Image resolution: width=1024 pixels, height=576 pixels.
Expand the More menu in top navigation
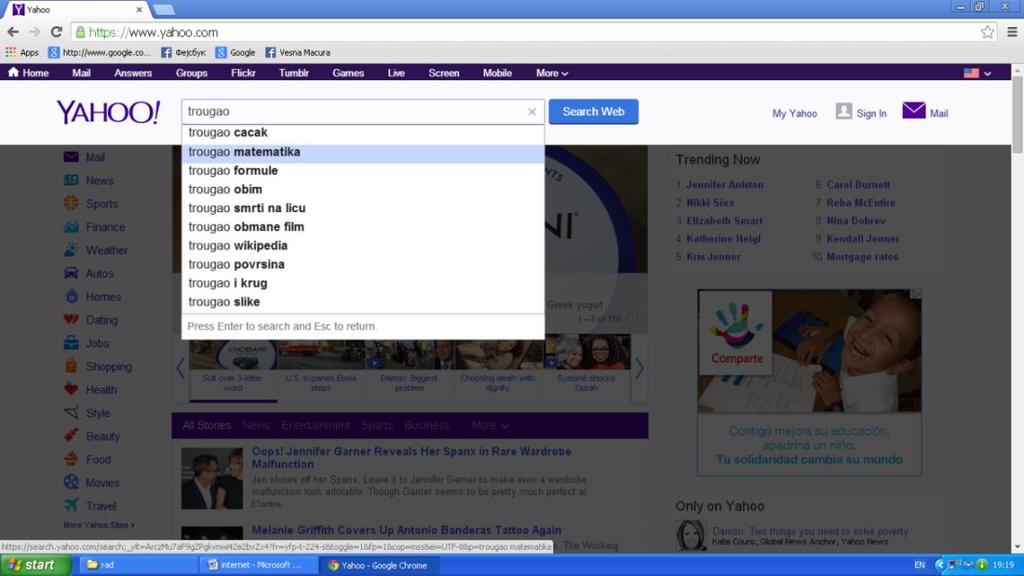click(552, 73)
